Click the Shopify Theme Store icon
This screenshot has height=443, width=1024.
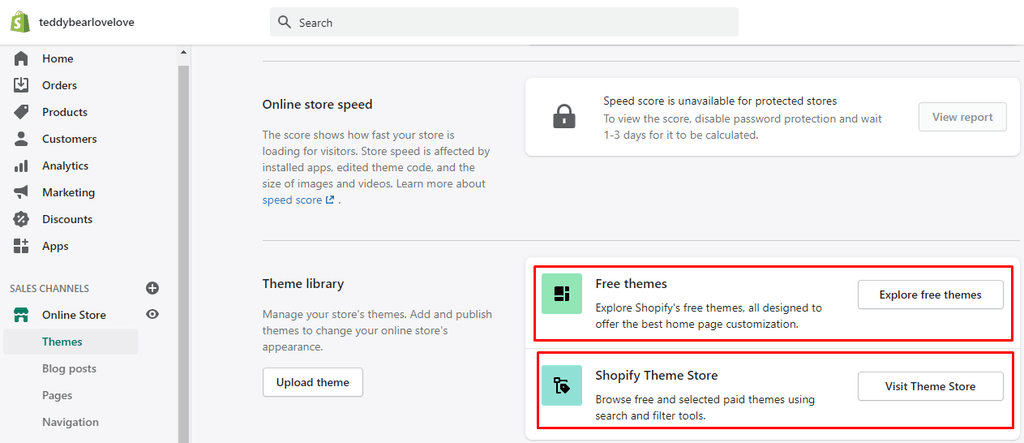tap(562, 386)
